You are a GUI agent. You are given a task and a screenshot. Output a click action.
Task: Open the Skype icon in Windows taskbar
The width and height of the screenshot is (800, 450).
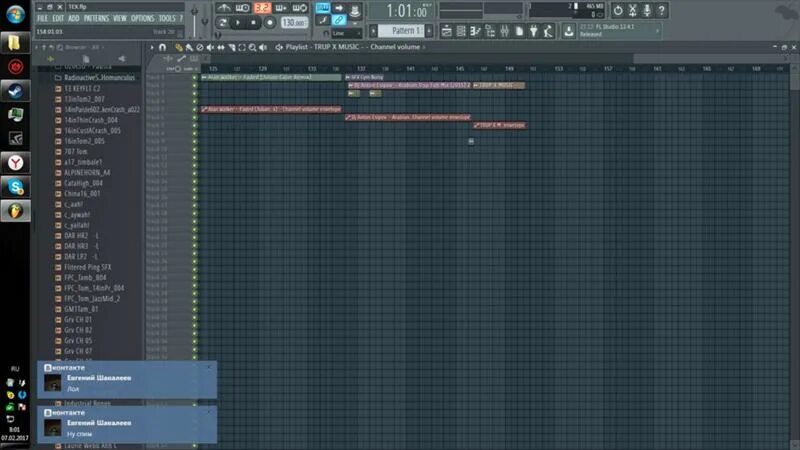[15, 187]
